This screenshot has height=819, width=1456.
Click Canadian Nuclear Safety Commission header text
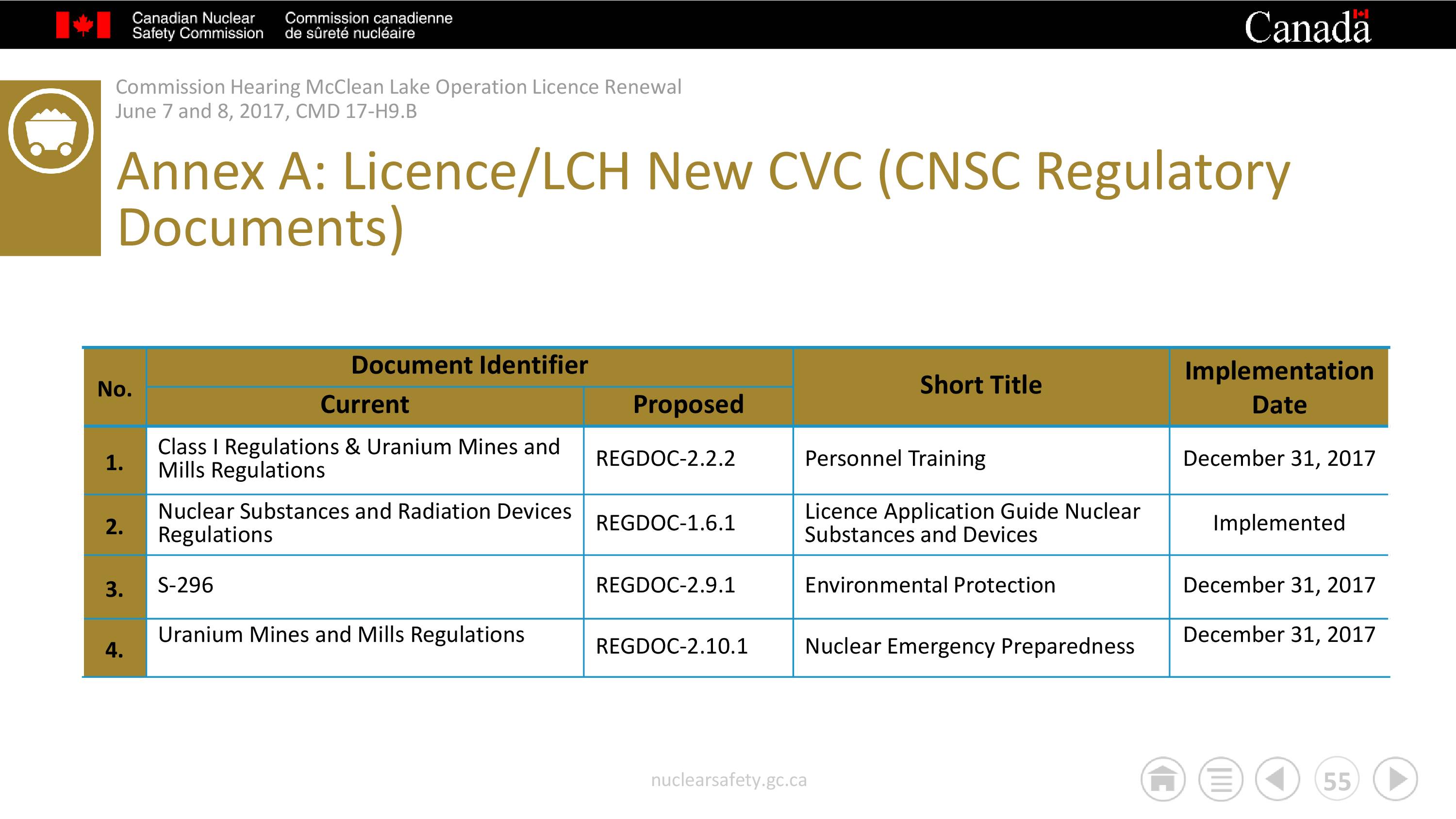(198, 25)
